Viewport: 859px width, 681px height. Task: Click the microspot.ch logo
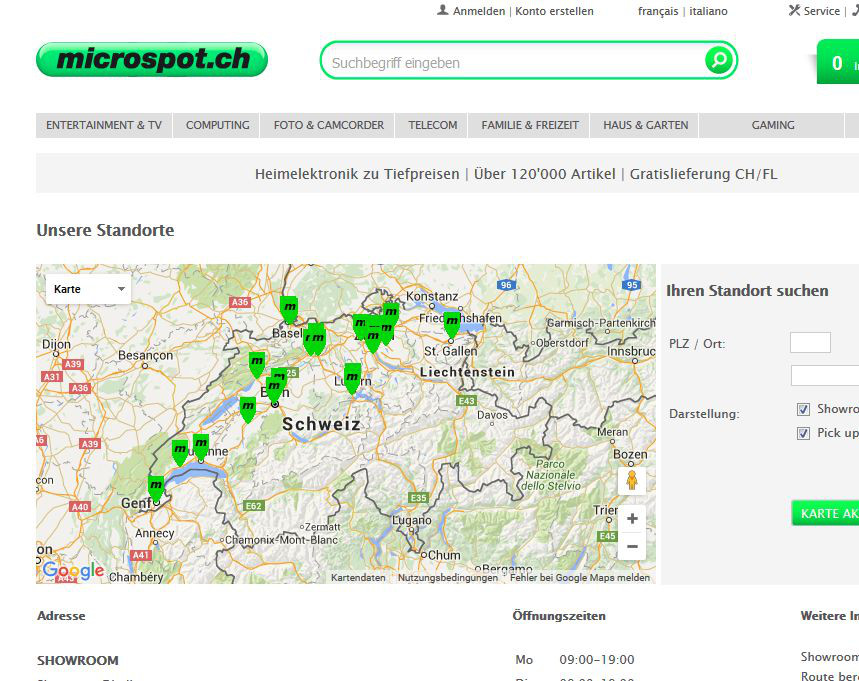[x=152, y=60]
